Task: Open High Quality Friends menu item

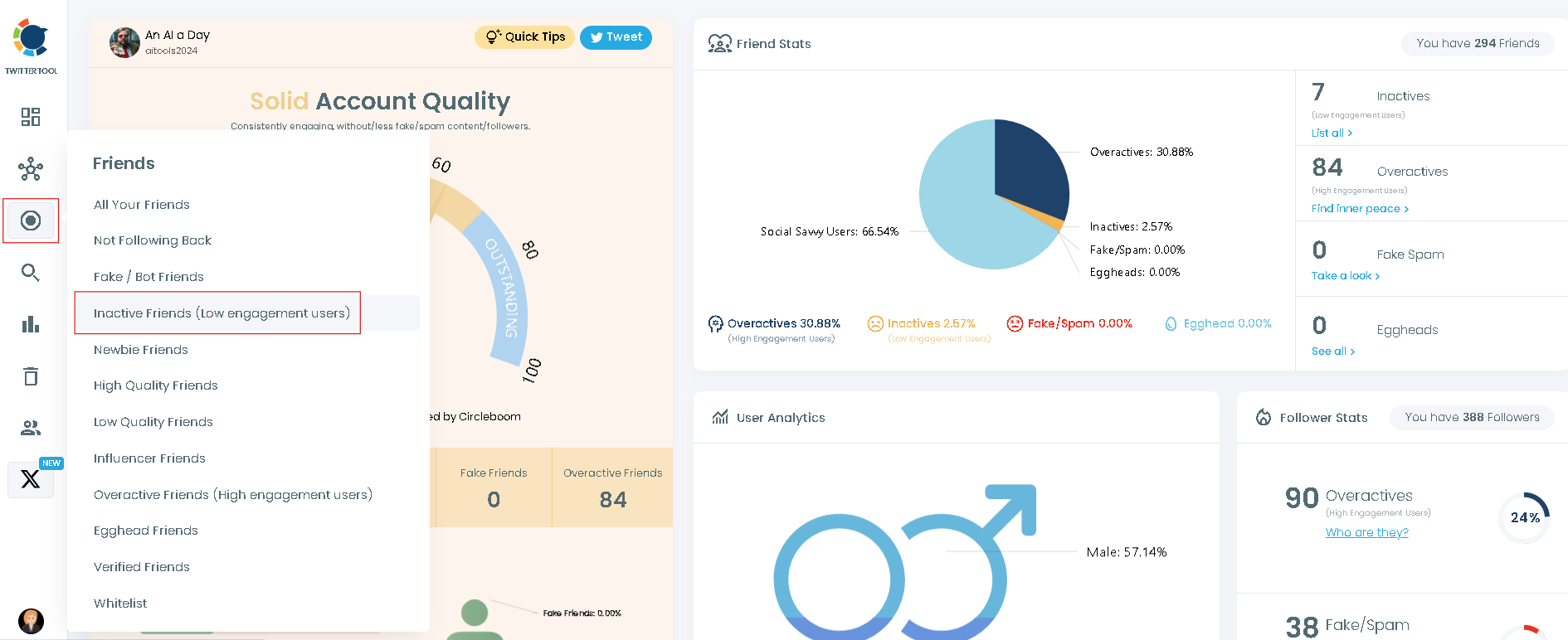Action: point(156,385)
